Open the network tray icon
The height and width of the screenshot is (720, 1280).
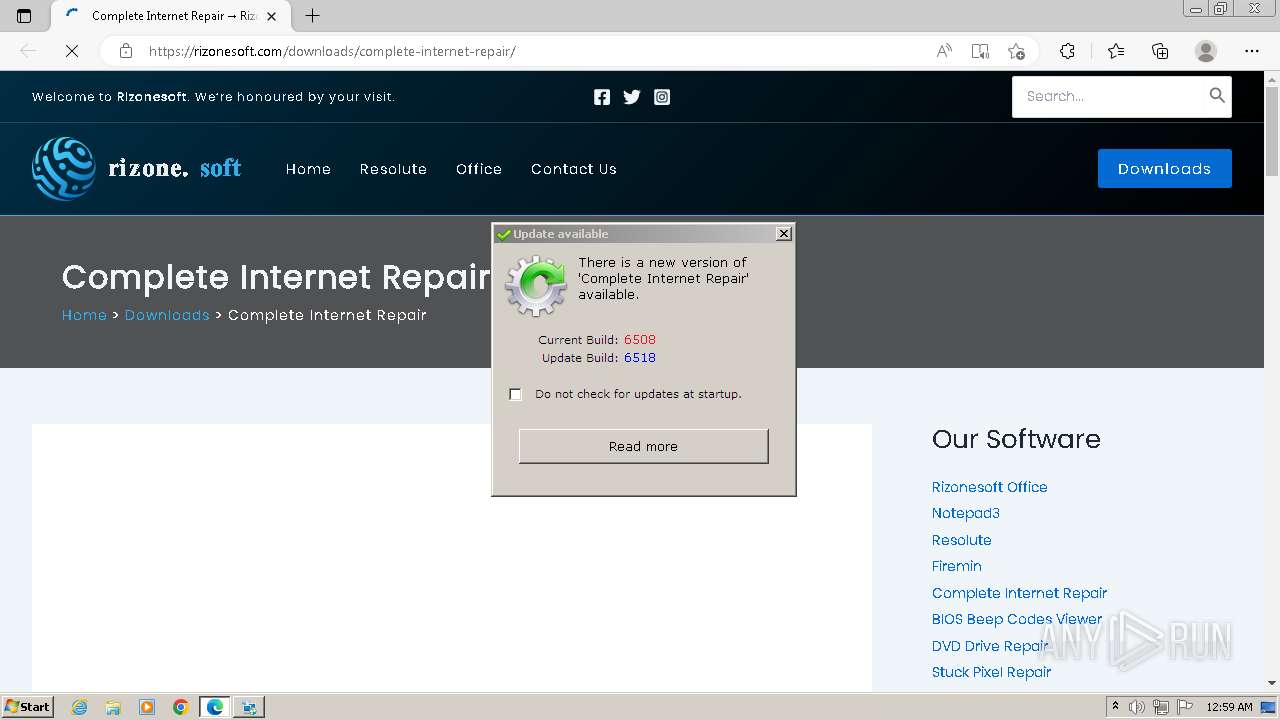click(x=1160, y=707)
